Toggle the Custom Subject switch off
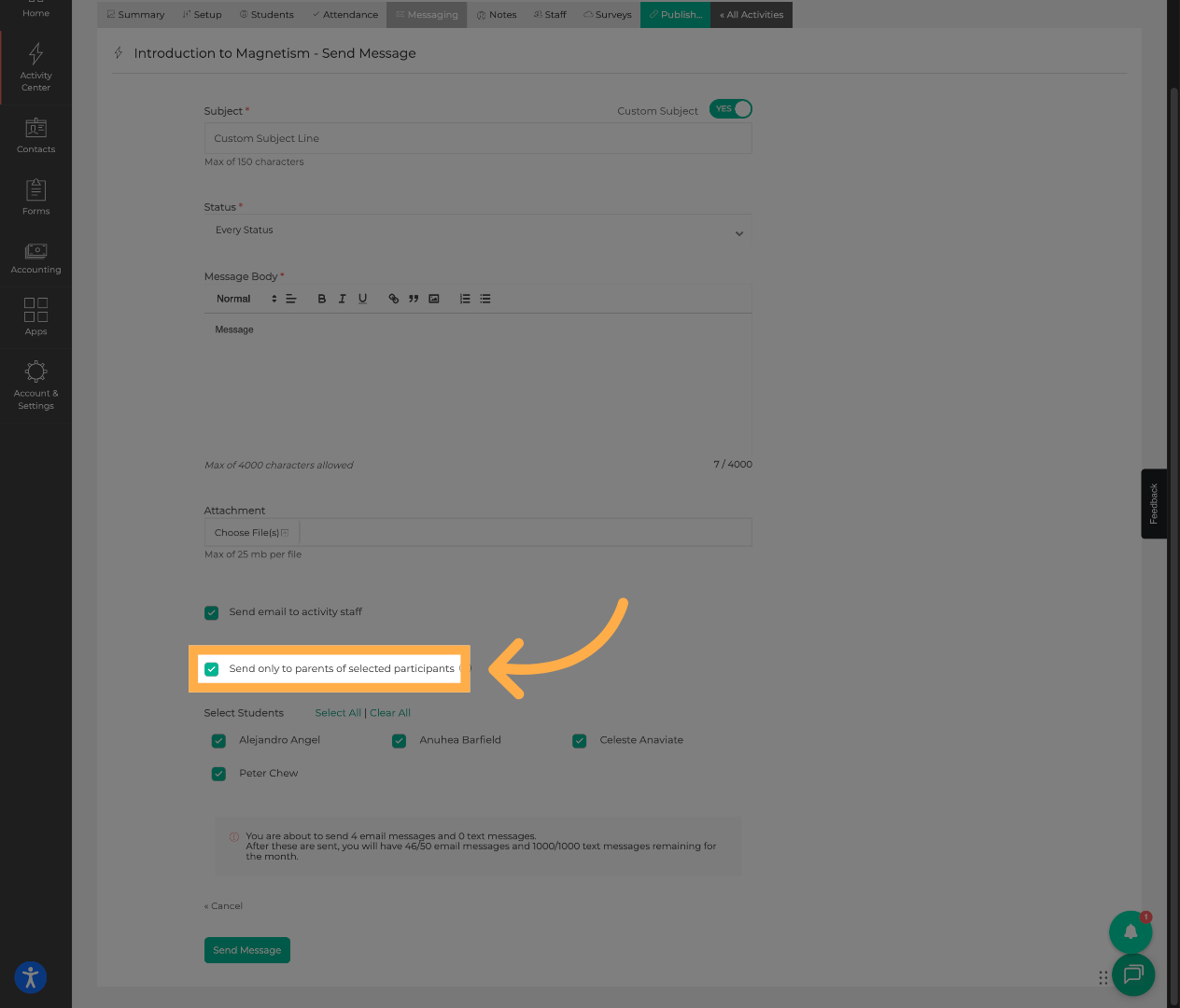Image resolution: width=1180 pixels, height=1008 pixels. (730, 108)
